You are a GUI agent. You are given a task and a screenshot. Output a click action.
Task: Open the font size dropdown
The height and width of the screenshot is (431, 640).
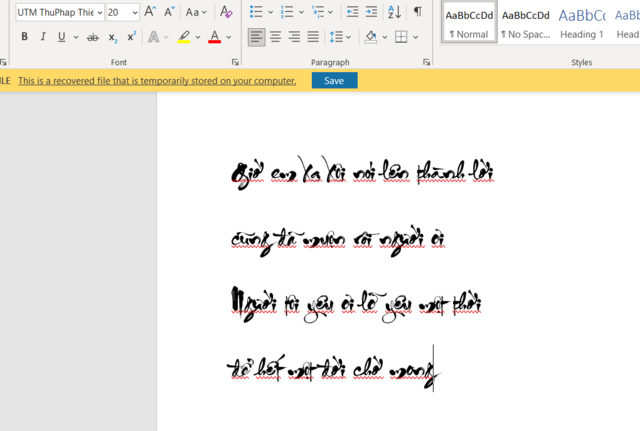pos(135,13)
